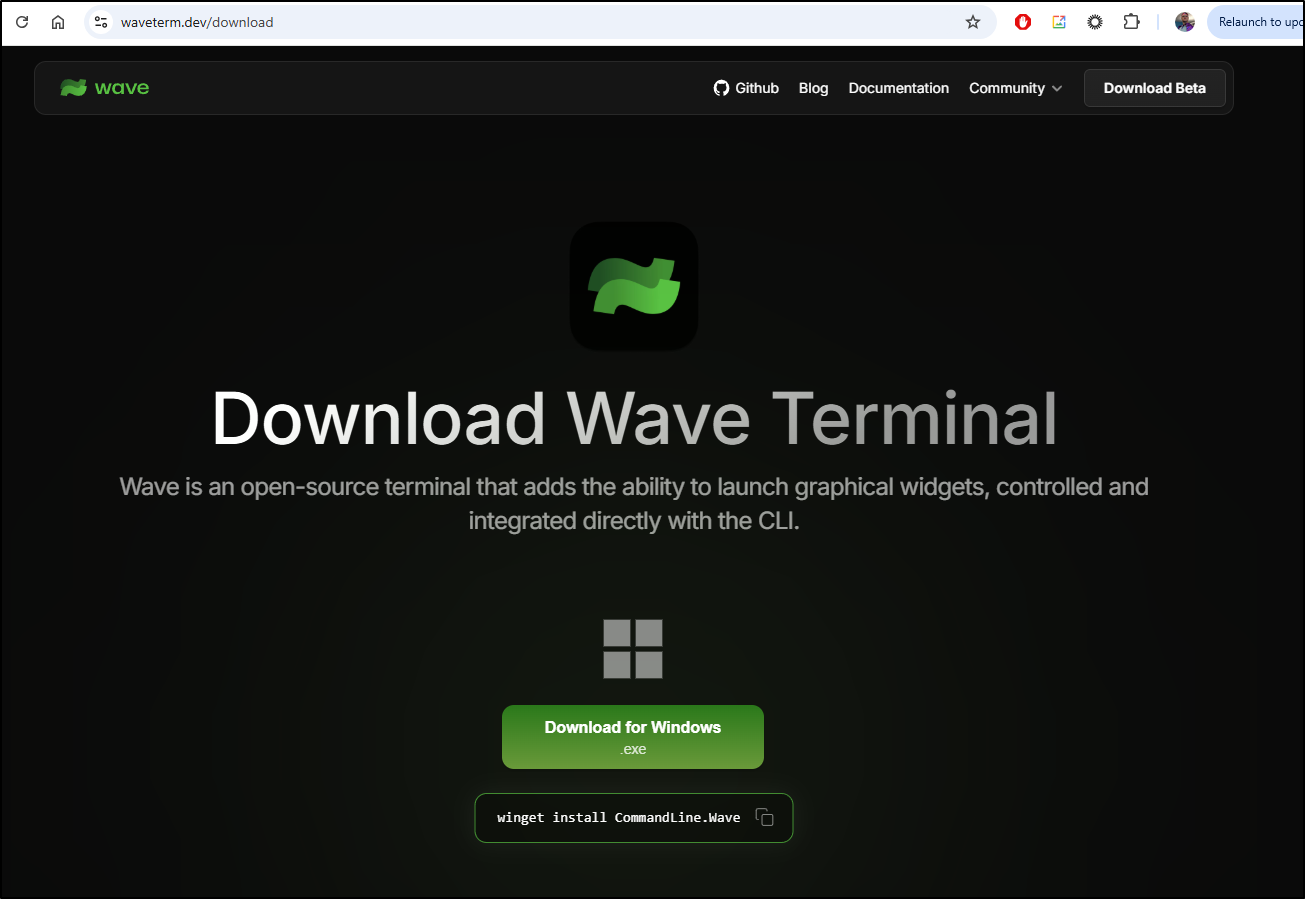Expand the Community dropdown menu
The width and height of the screenshot is (1305, 899).
tap(1015, 88)
